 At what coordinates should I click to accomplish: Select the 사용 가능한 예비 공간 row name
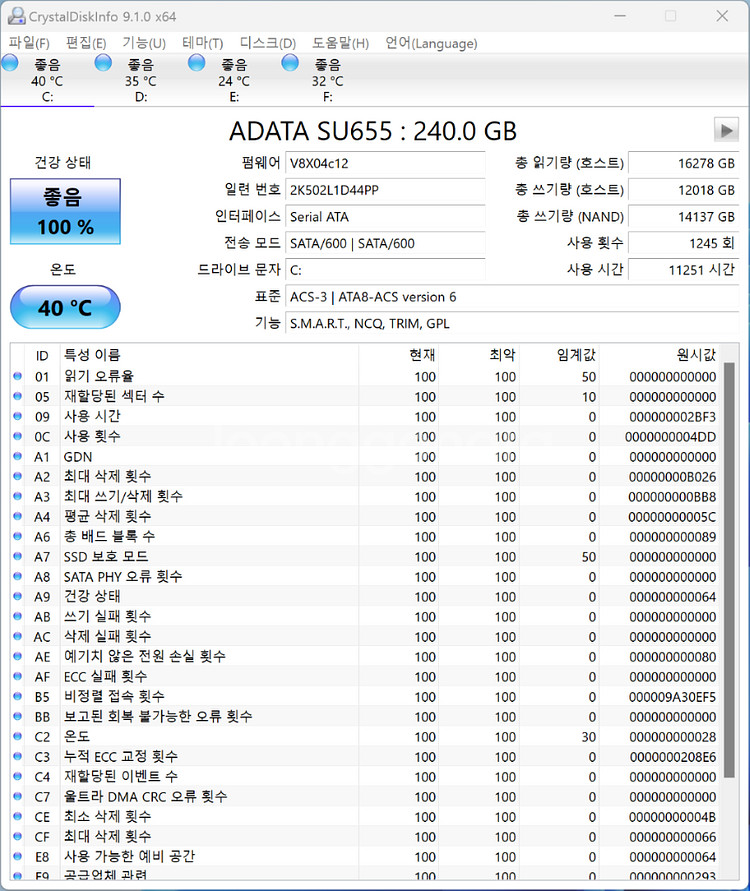(x=130, y=856)
